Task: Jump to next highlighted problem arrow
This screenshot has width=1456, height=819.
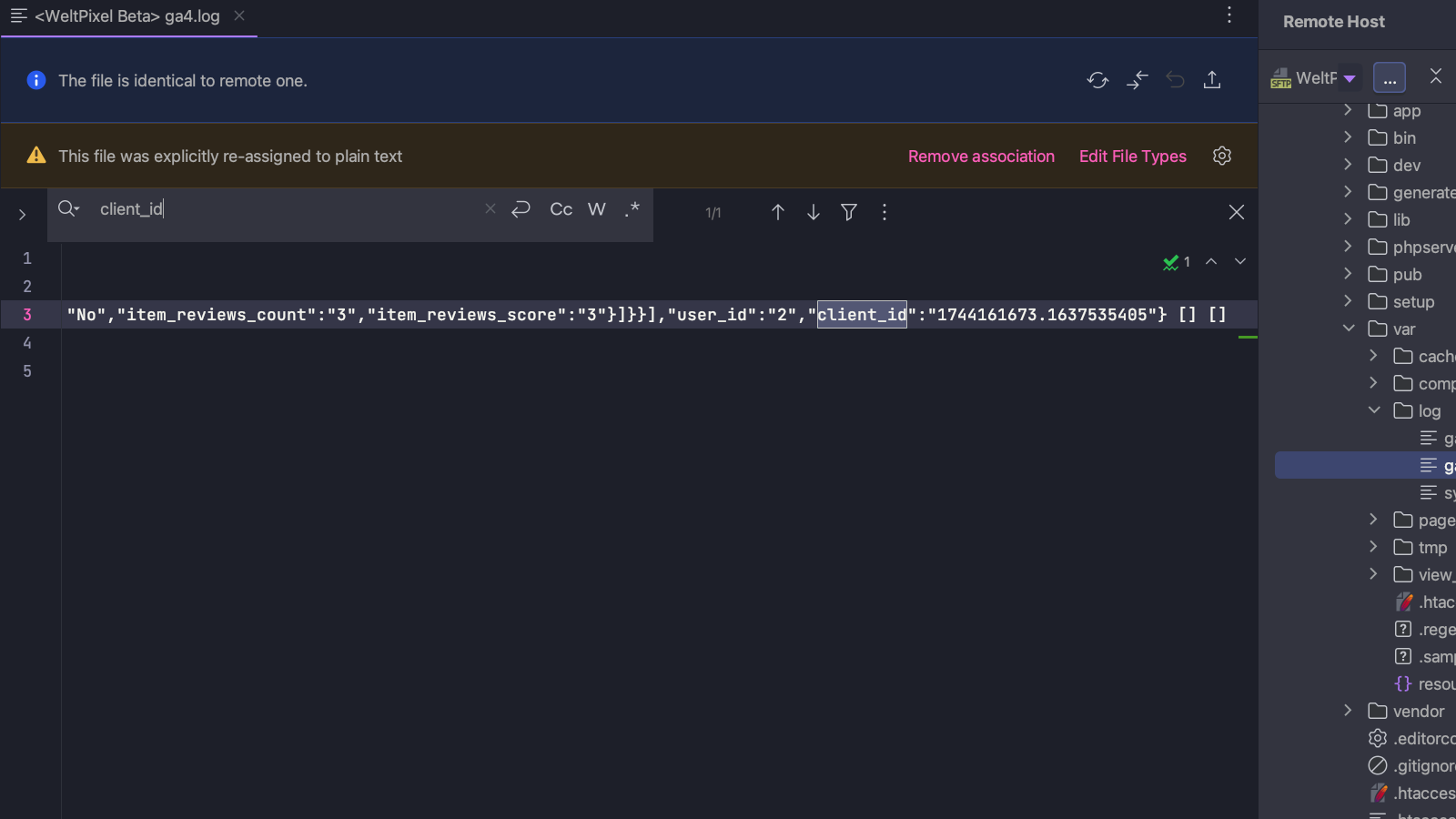Action: [x=1240, y=261]
